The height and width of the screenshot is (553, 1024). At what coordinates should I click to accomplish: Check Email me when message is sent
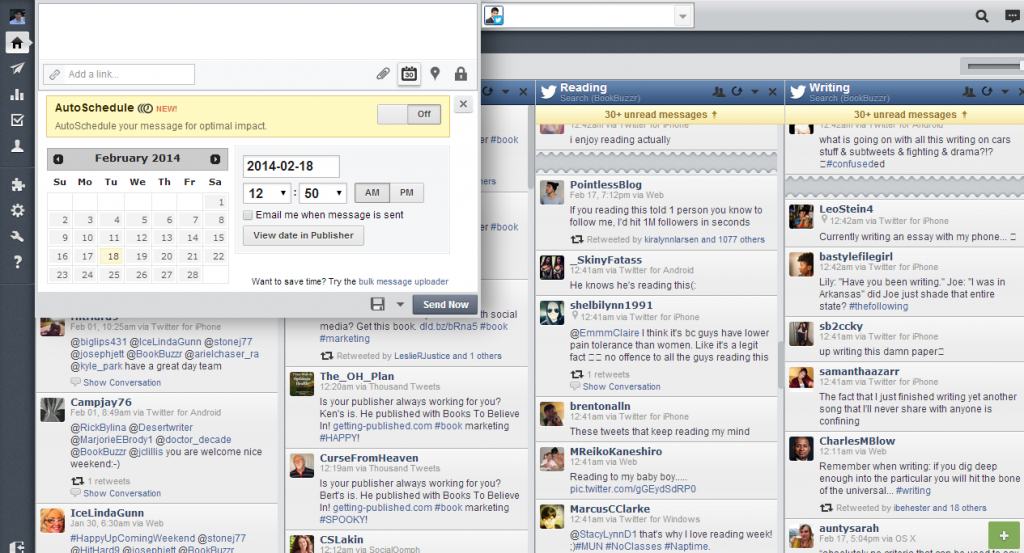point(248,215)
